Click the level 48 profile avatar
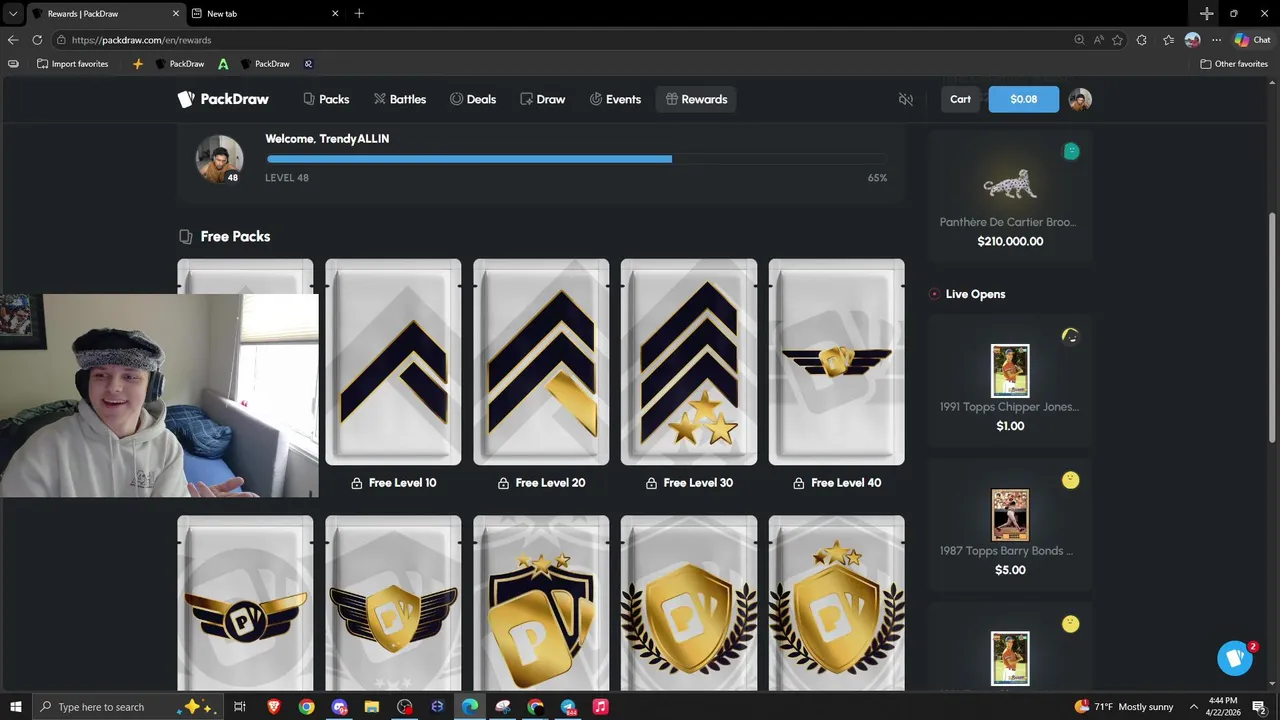The image size is (1280, 720). 219,158
